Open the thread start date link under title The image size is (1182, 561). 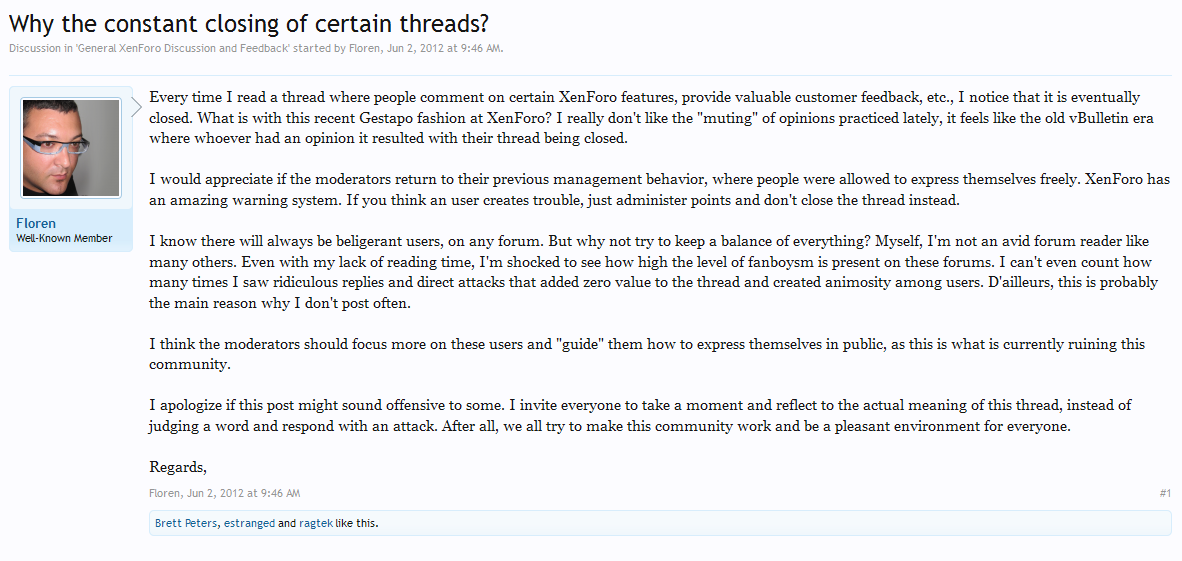click(444, 48)
